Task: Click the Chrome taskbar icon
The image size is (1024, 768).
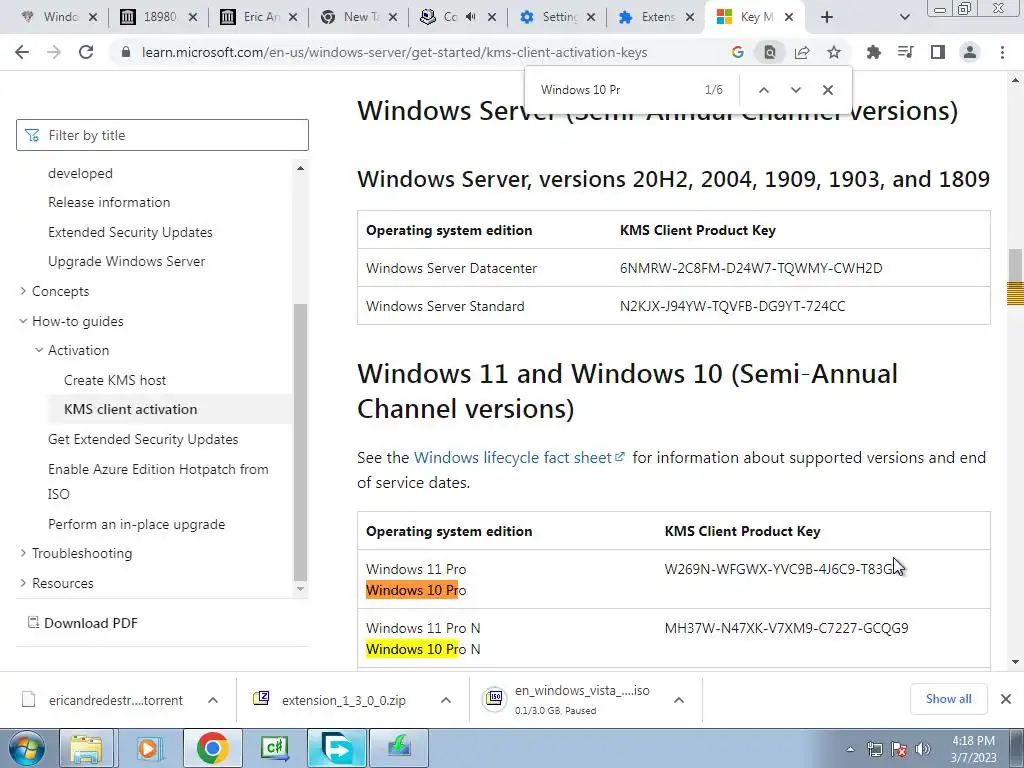Action: (x=212, y=748)
